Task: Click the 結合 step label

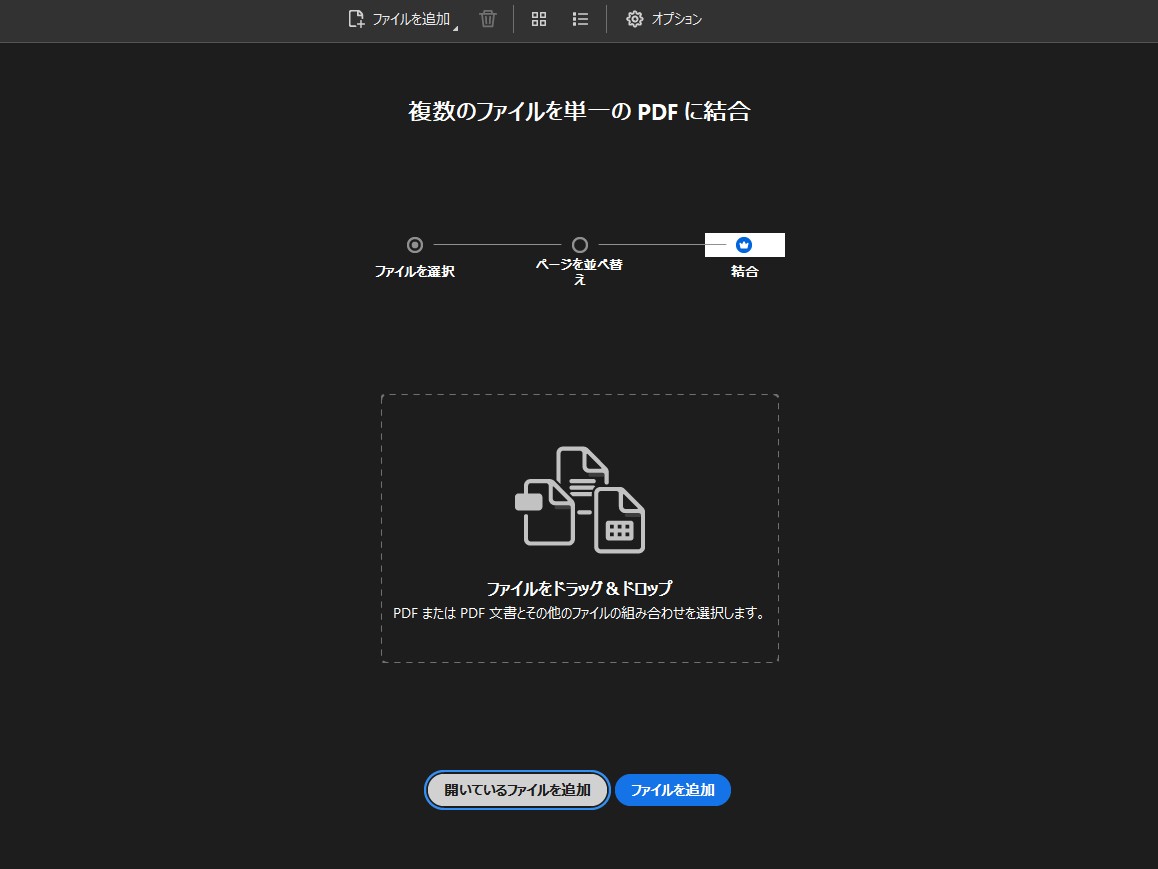Action: (744, 272)
